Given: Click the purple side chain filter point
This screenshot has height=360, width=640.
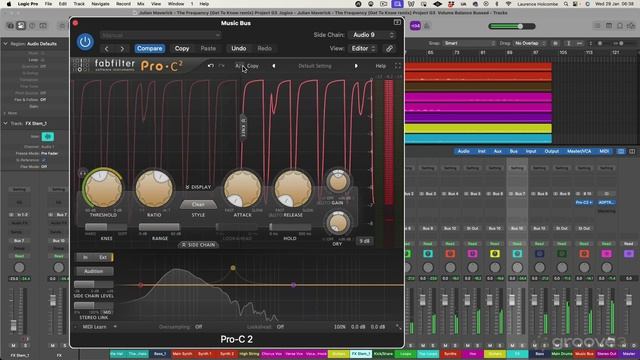Looking at the screenshot, I should coord(293,285).
